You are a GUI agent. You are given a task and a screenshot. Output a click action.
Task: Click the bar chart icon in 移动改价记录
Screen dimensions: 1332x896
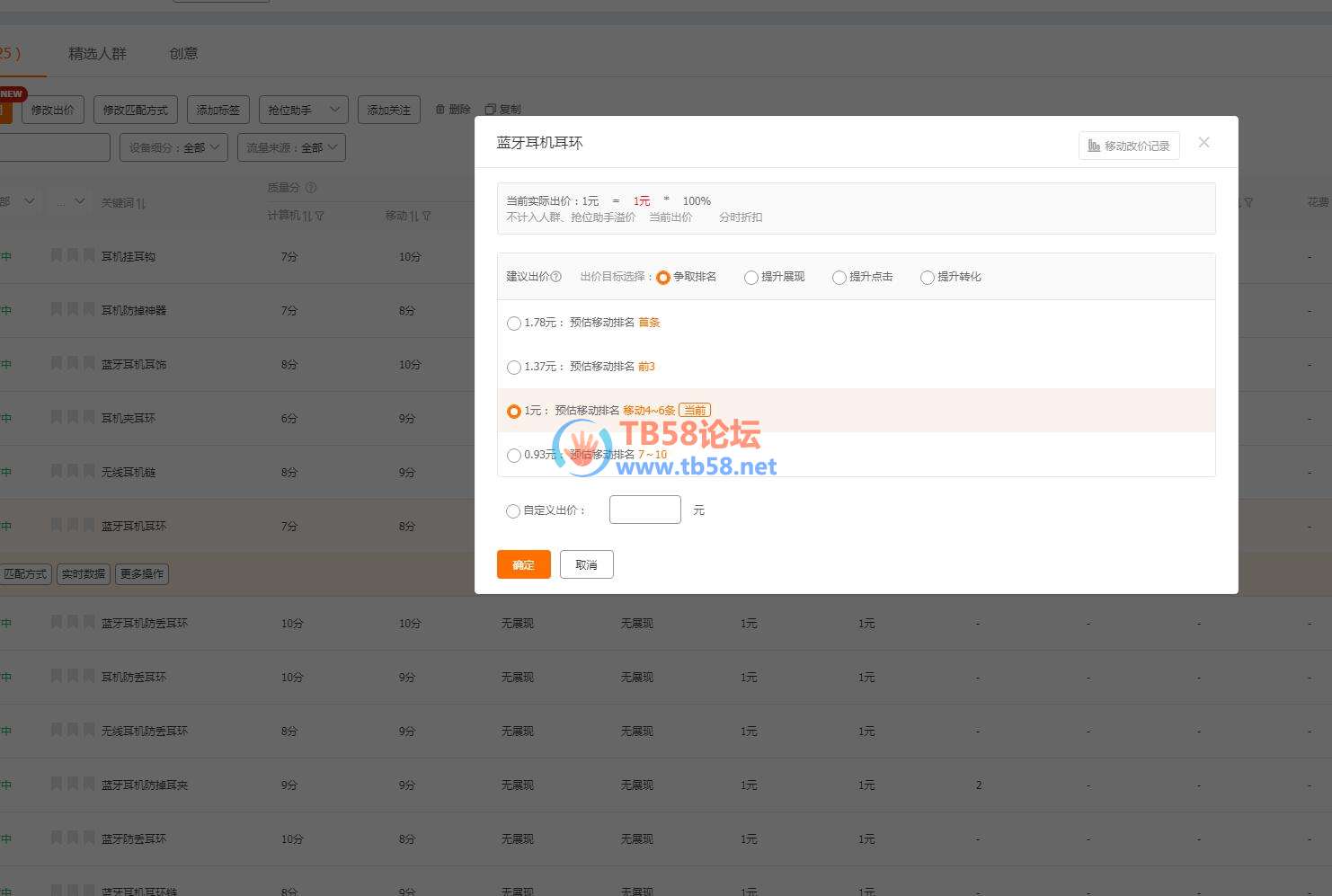pyautogui.click(x=1094, y=146)
